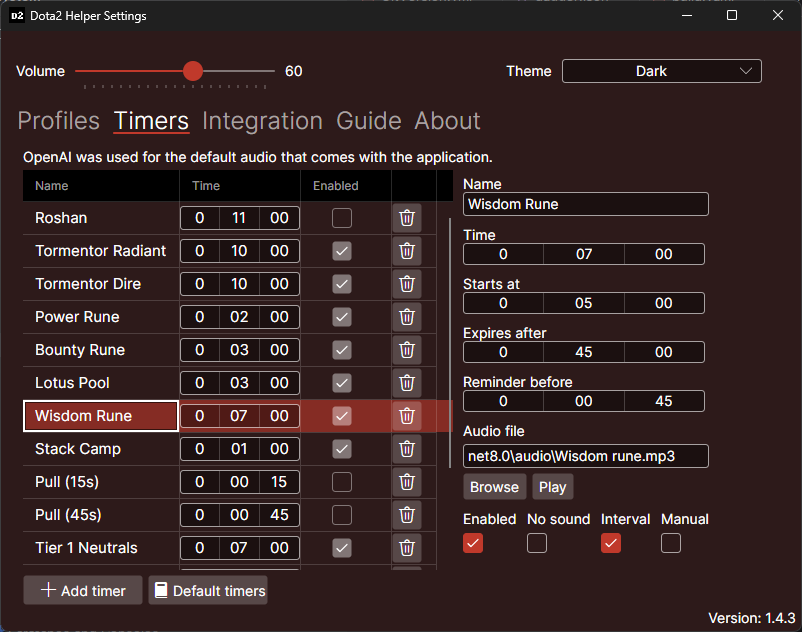Delete the Lotus Pool timer
Image resolution: width=802 pixels, height=632 pixels.
click(407, 382)
